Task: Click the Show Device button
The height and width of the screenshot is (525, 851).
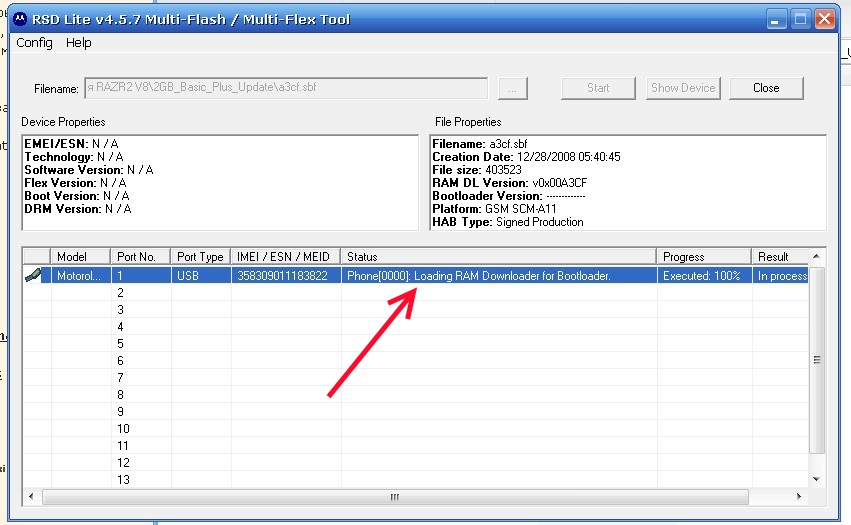Action: 683,88
